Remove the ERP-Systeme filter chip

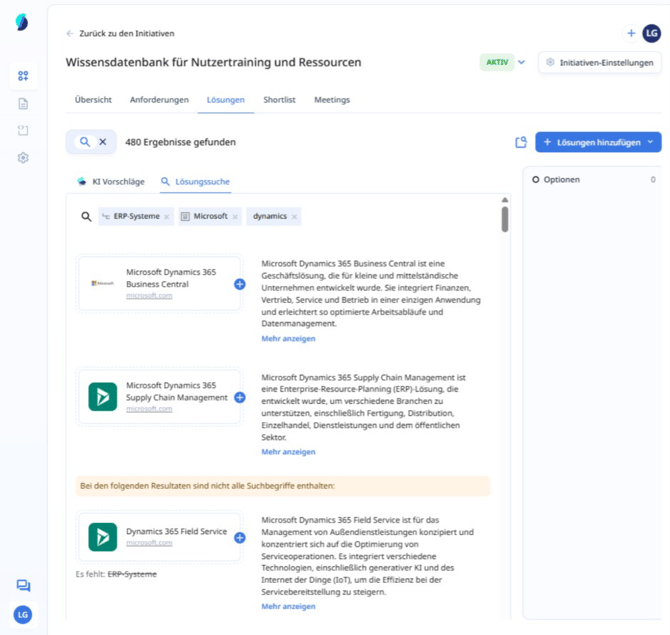click(x=167, y=217)
